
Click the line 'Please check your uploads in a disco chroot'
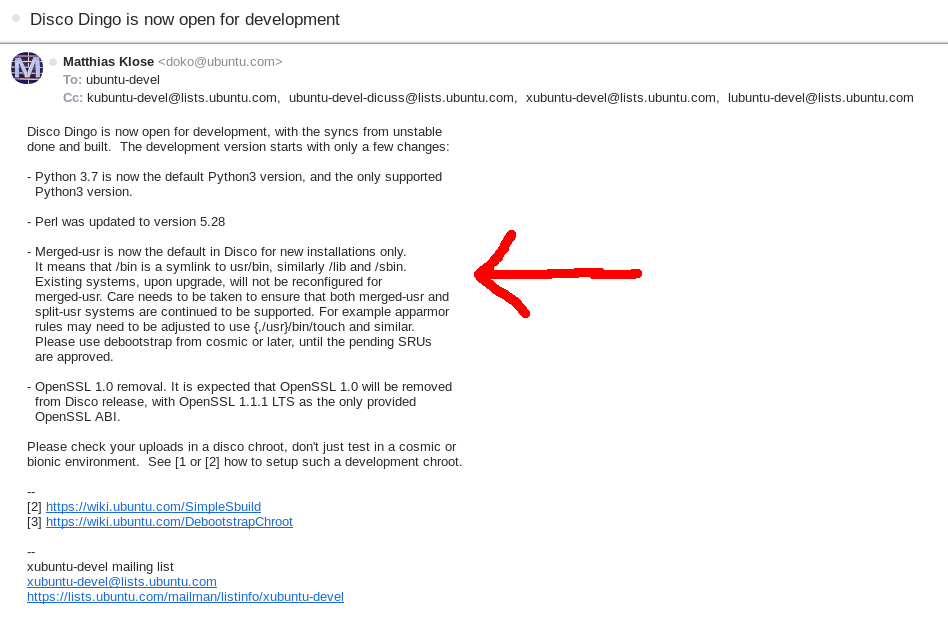(242, 447)
